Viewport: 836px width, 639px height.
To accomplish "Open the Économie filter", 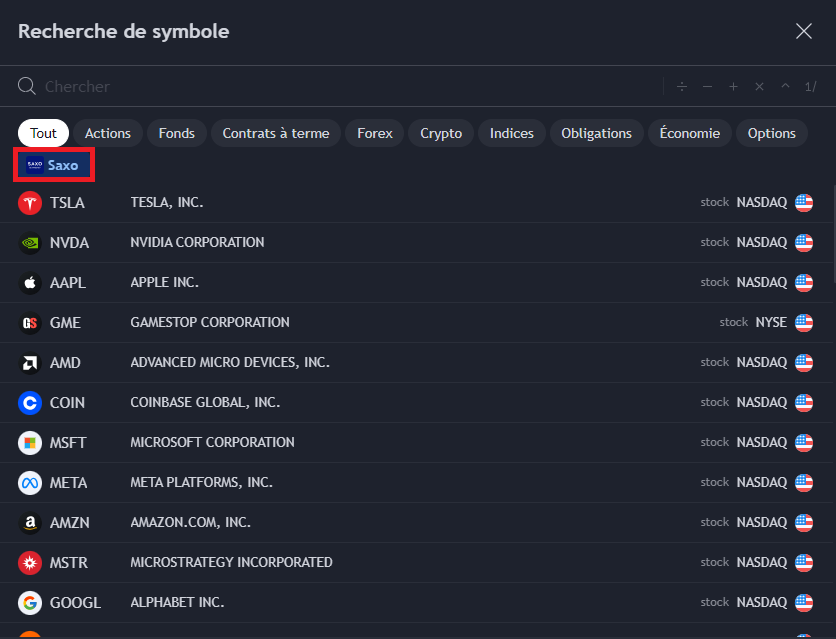I will tap(689, 133).
